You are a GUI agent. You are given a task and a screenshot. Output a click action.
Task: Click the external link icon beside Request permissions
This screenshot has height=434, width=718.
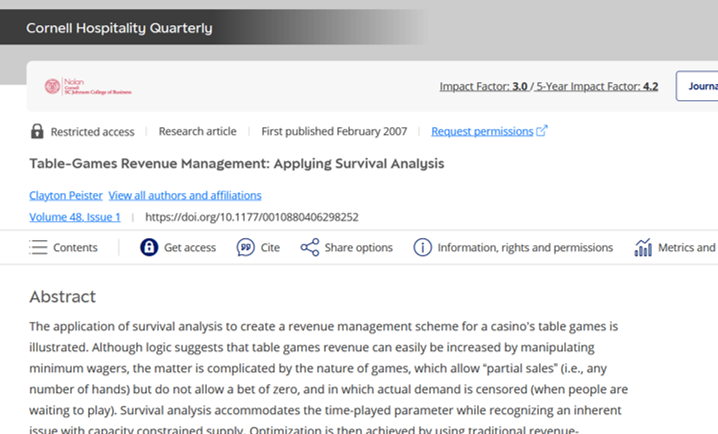542,131
